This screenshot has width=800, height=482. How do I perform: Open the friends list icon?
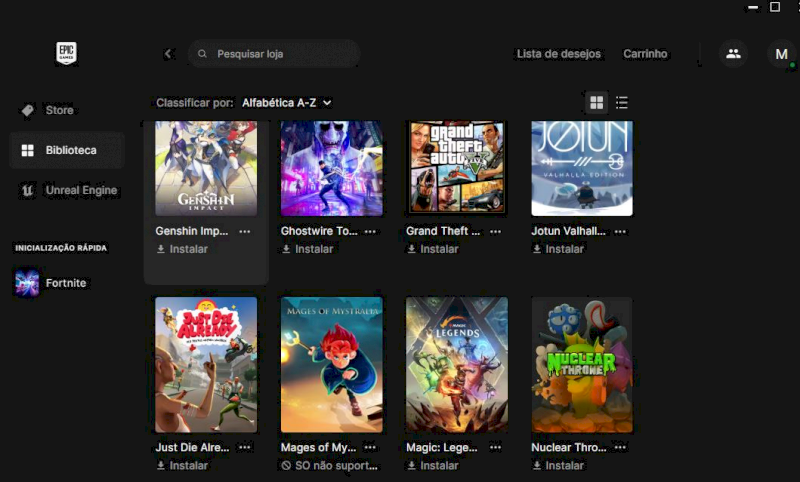click(733, 54)
